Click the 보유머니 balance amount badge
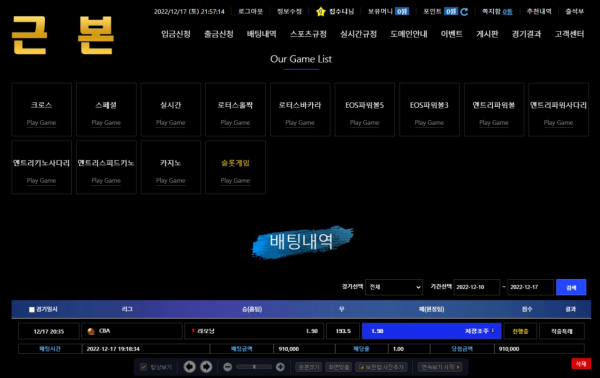Screen dimensions: 600x378 click(402, 11)
